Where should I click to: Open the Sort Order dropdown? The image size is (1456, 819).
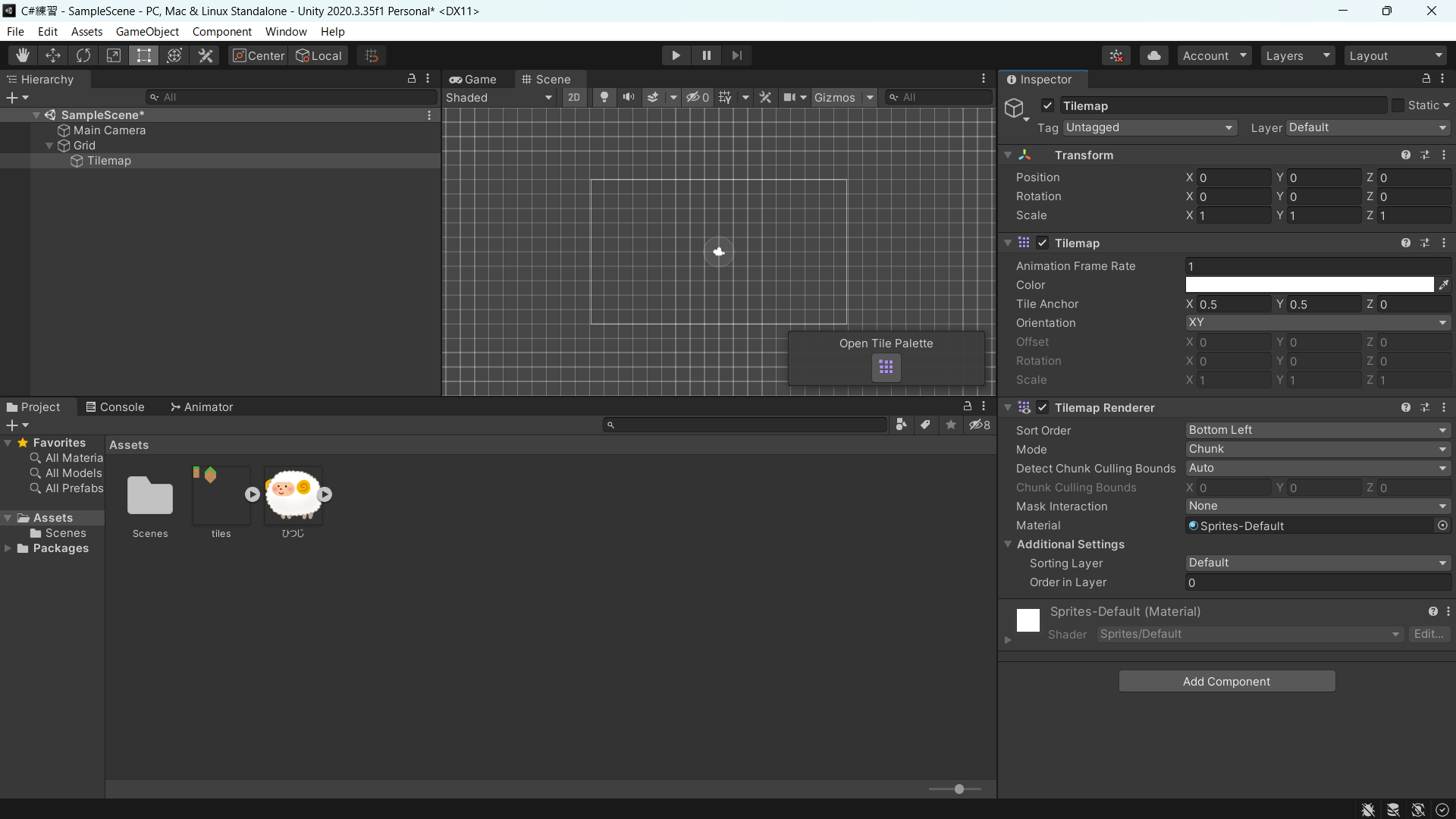(x=1317, y=430)
